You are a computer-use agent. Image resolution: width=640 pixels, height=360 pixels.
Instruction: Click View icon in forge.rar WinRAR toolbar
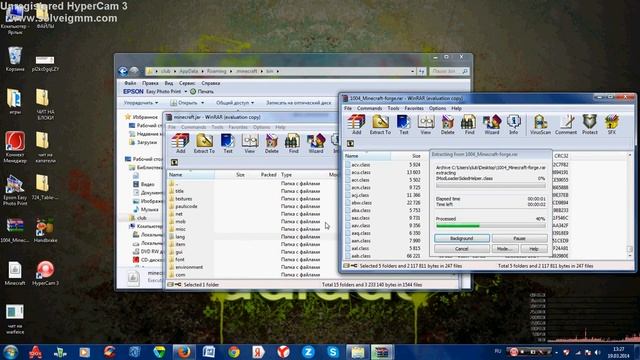point(425,124)
